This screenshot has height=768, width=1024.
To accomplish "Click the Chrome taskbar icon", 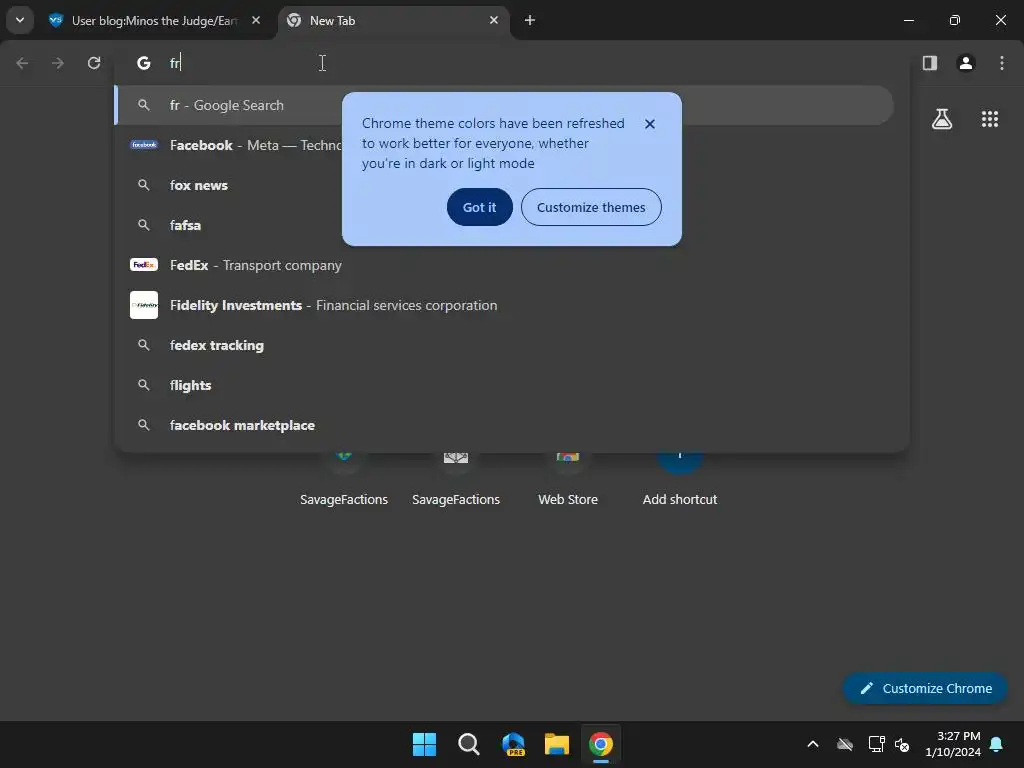I will click(x=601, y=744).
